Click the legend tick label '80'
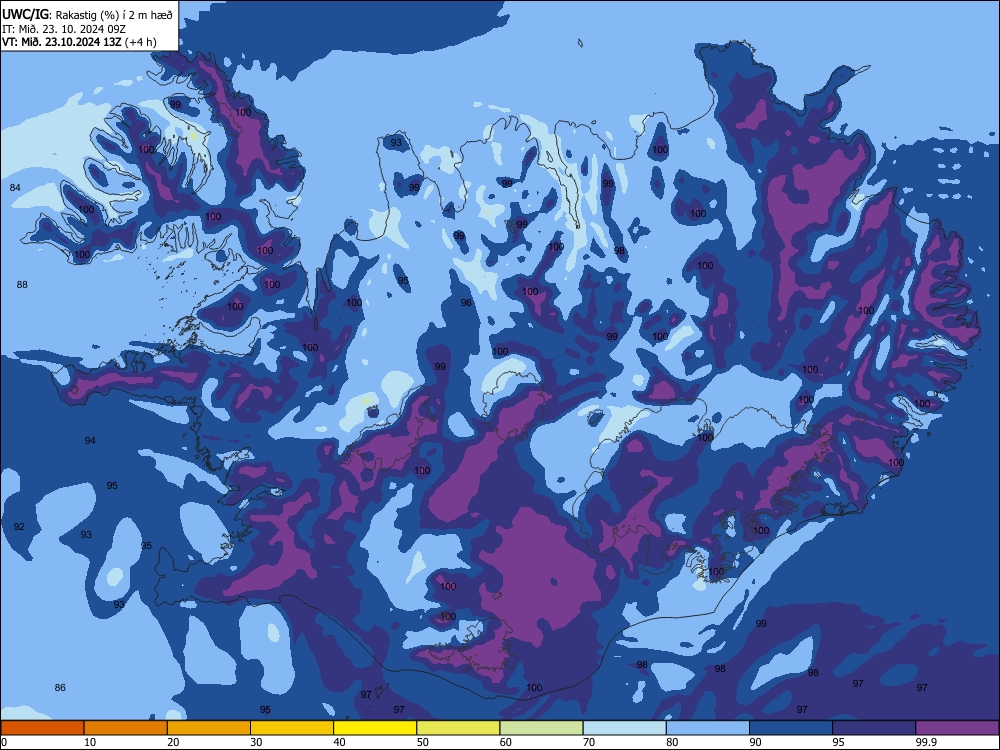Screen dimensions: 1000x750 (x=672, y=742)
